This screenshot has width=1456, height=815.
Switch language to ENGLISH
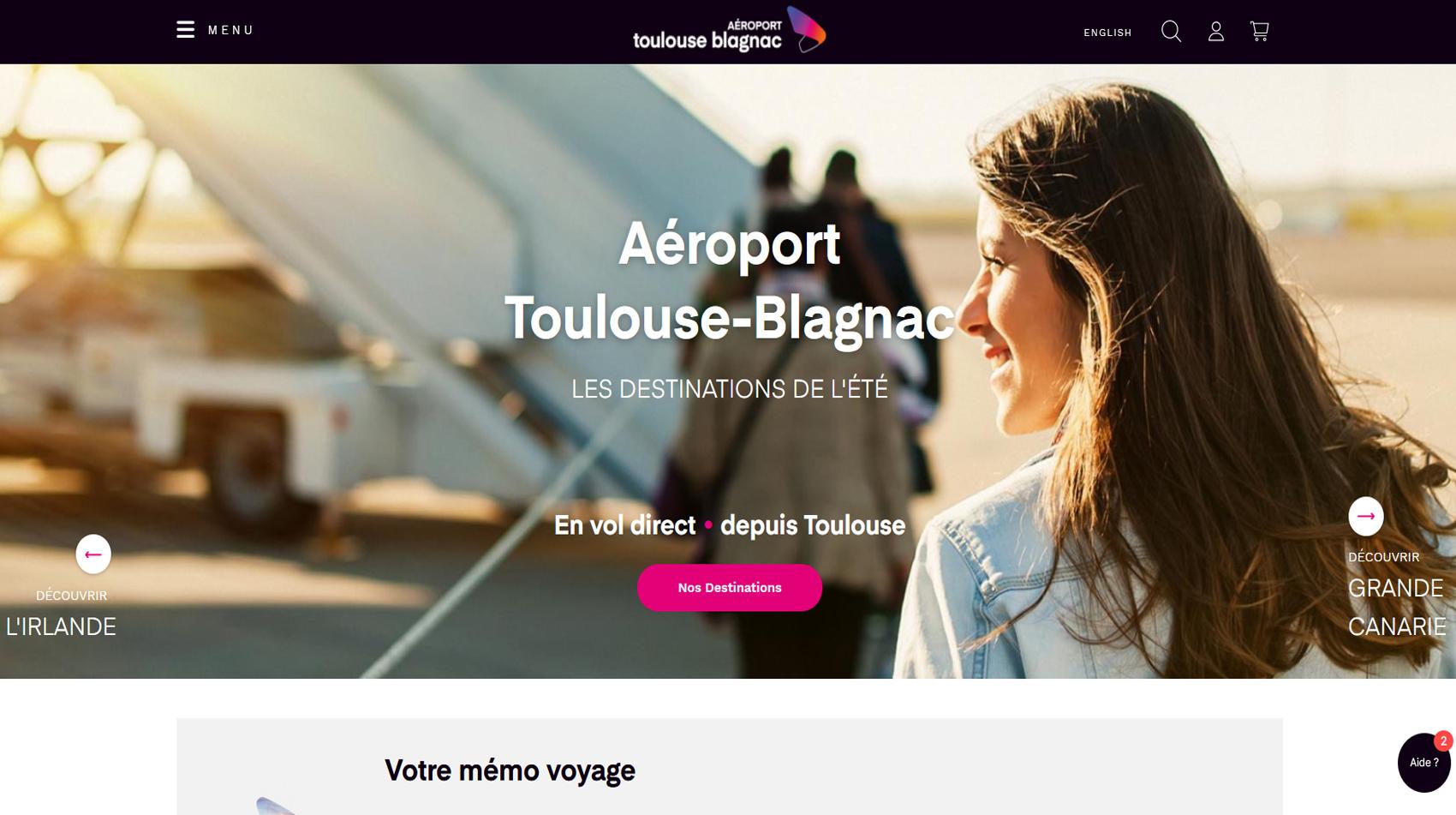1107,33
